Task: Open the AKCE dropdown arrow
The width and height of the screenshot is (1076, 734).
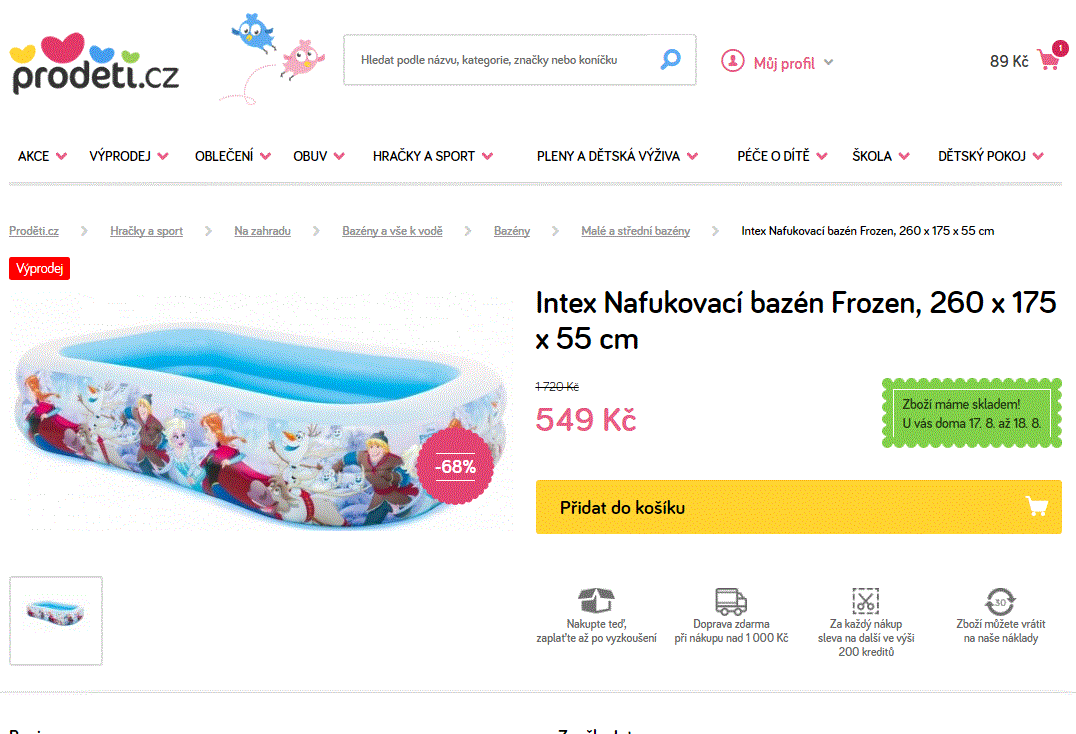Action: tap(63, 156)
